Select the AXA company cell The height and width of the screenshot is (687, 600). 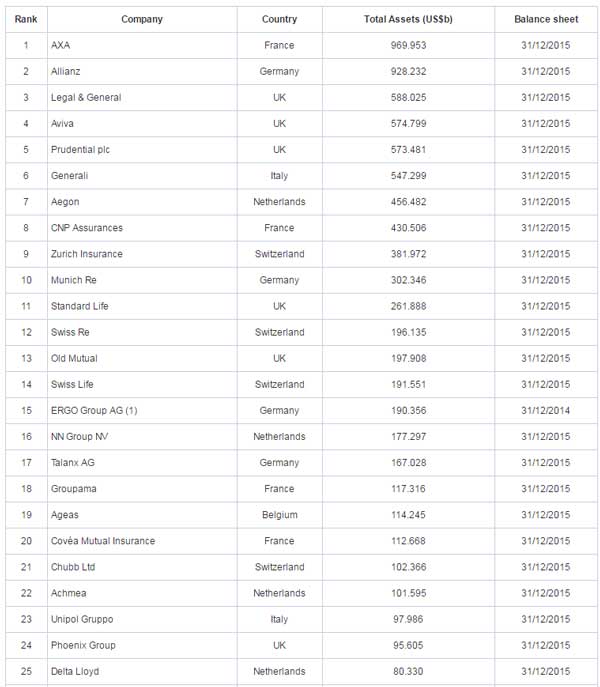[61, 46]
